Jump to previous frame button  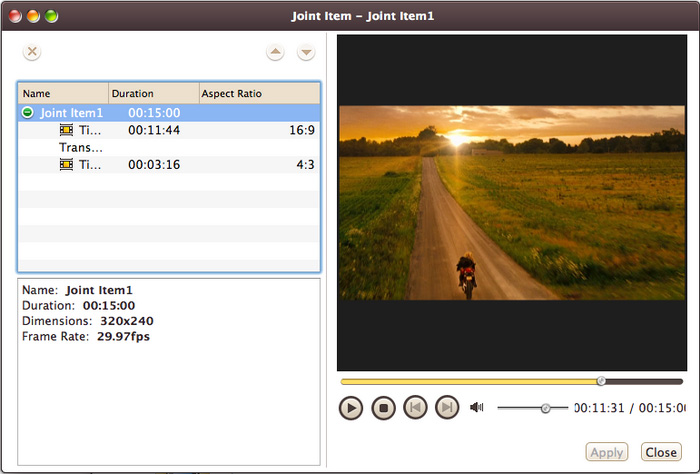pyautogui.click(x=414, y=408)
